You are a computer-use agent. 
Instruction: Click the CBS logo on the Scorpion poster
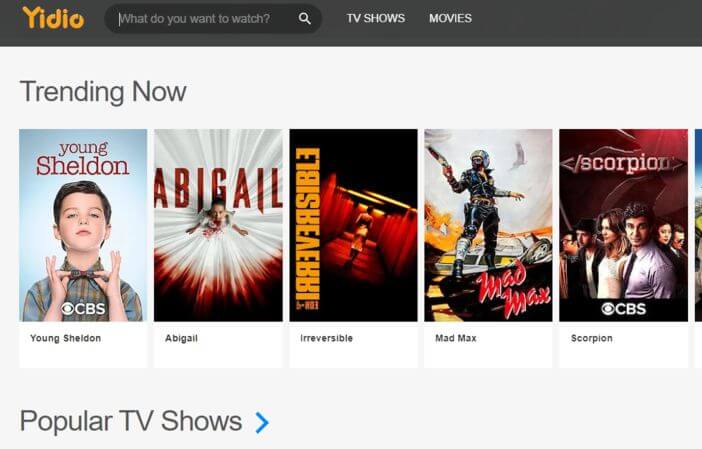(624, 308)
